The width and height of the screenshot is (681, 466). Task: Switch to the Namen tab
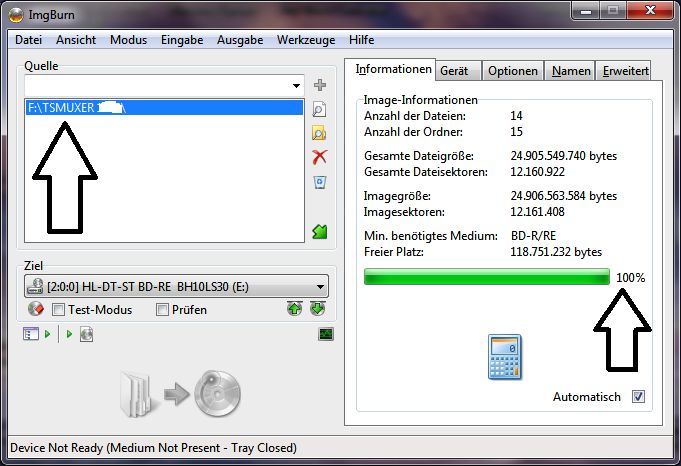[571, 71]
